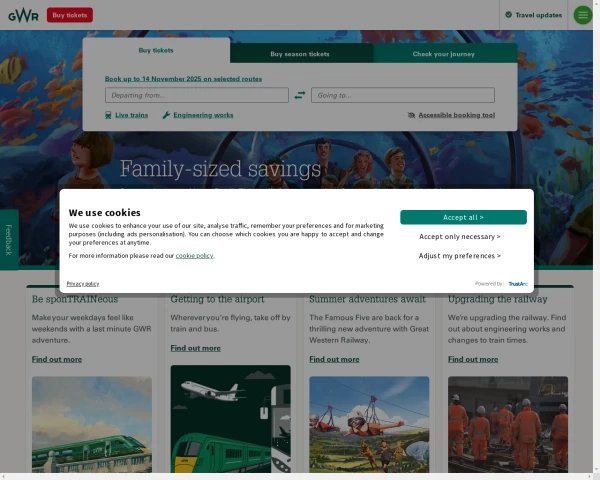Open Book up to 14 November 2025 link

coord(183,79)
